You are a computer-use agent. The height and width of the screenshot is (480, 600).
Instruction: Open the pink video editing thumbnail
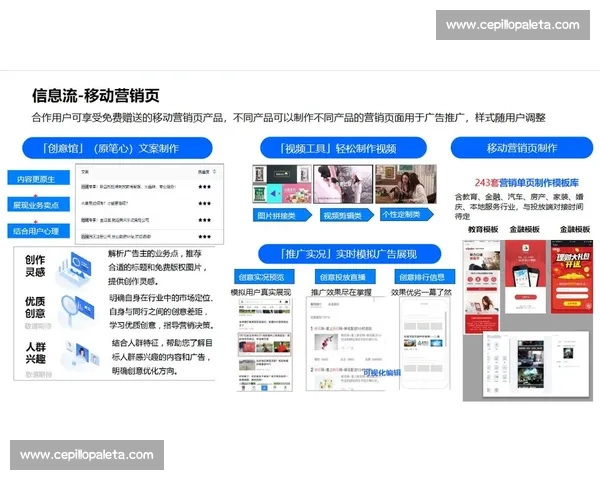pos(343,184)
